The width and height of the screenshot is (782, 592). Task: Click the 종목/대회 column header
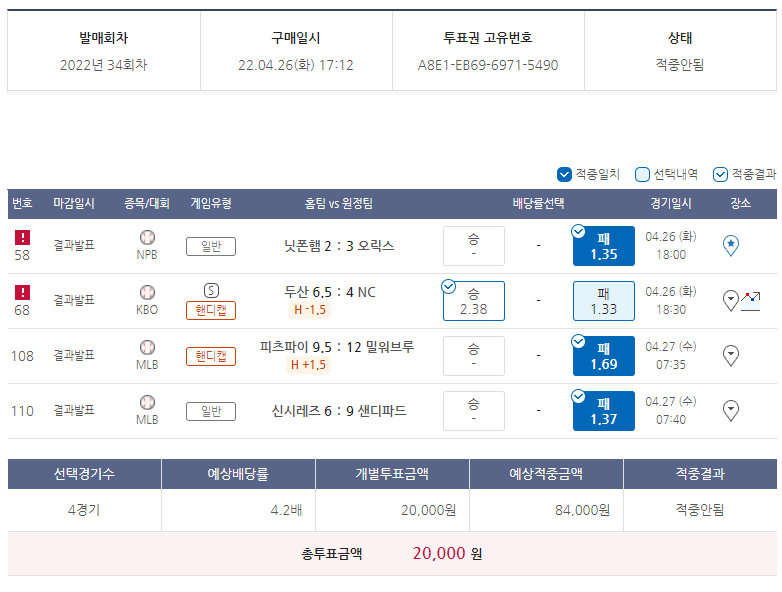coord(147,203)
